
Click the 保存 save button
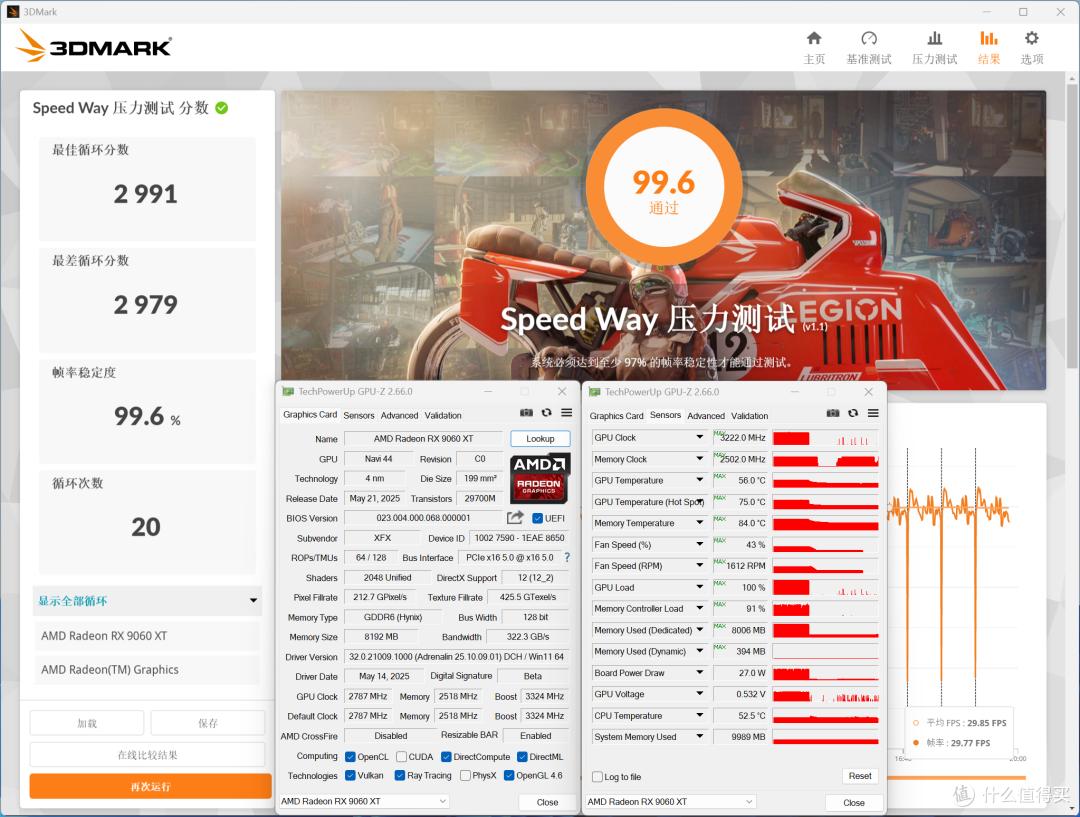[x=208, y=723]
